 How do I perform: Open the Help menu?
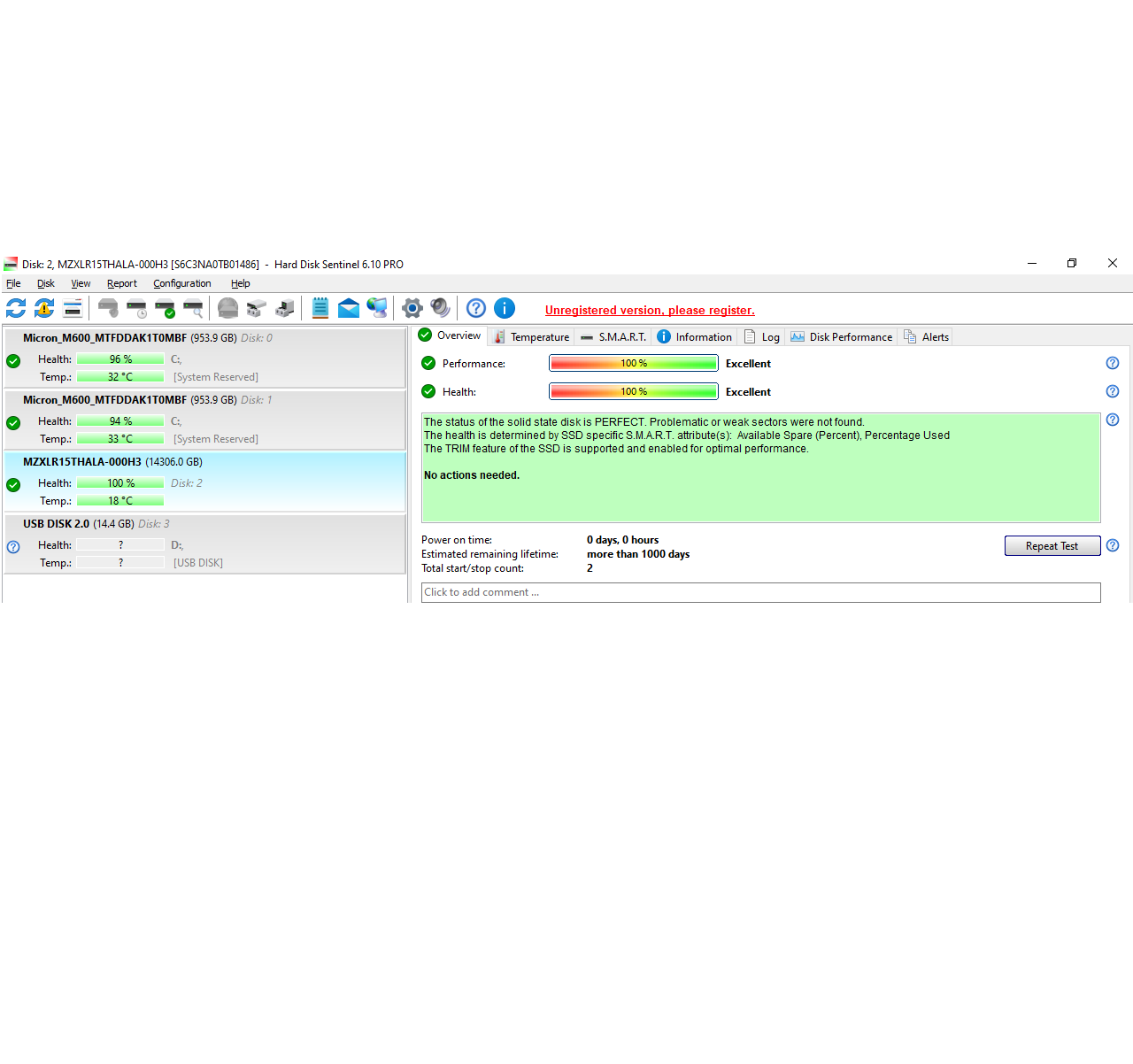point(241,283)
